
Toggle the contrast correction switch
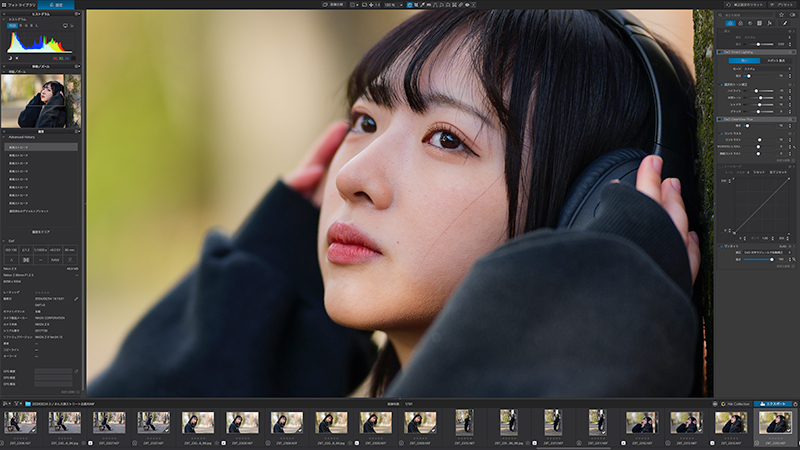(721, 133)
